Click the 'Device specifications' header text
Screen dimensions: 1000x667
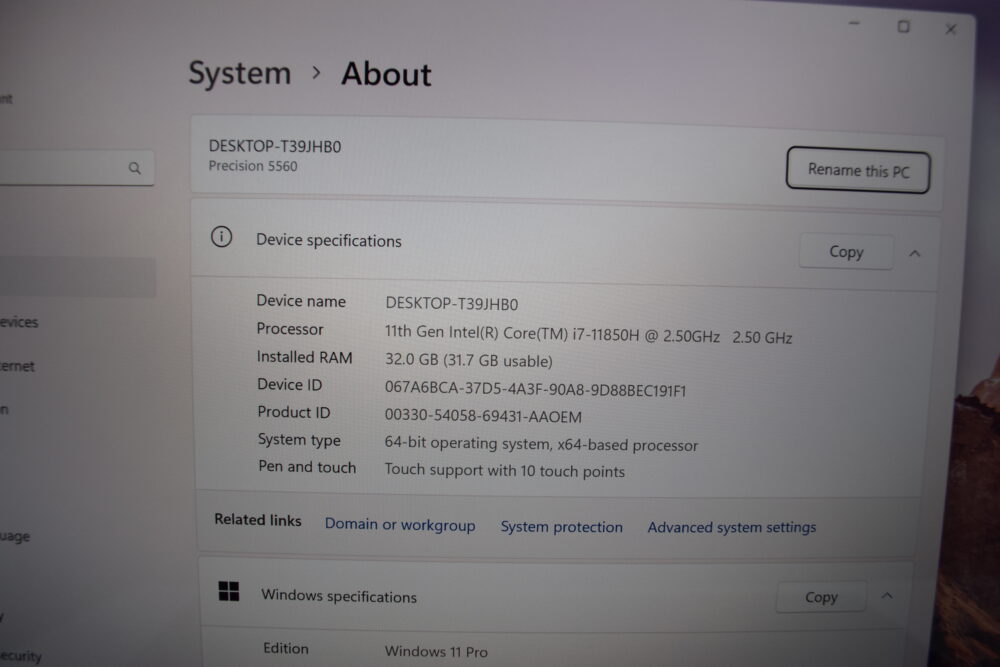328,240
